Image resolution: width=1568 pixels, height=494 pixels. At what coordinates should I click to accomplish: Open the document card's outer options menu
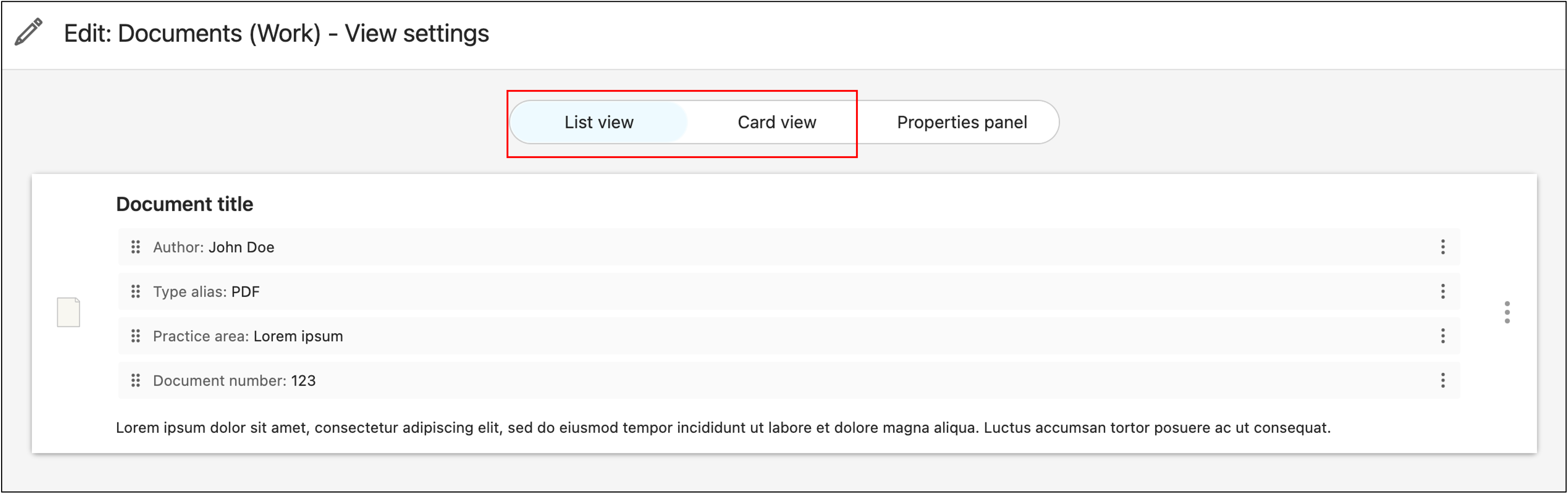tap(1506, 312)
